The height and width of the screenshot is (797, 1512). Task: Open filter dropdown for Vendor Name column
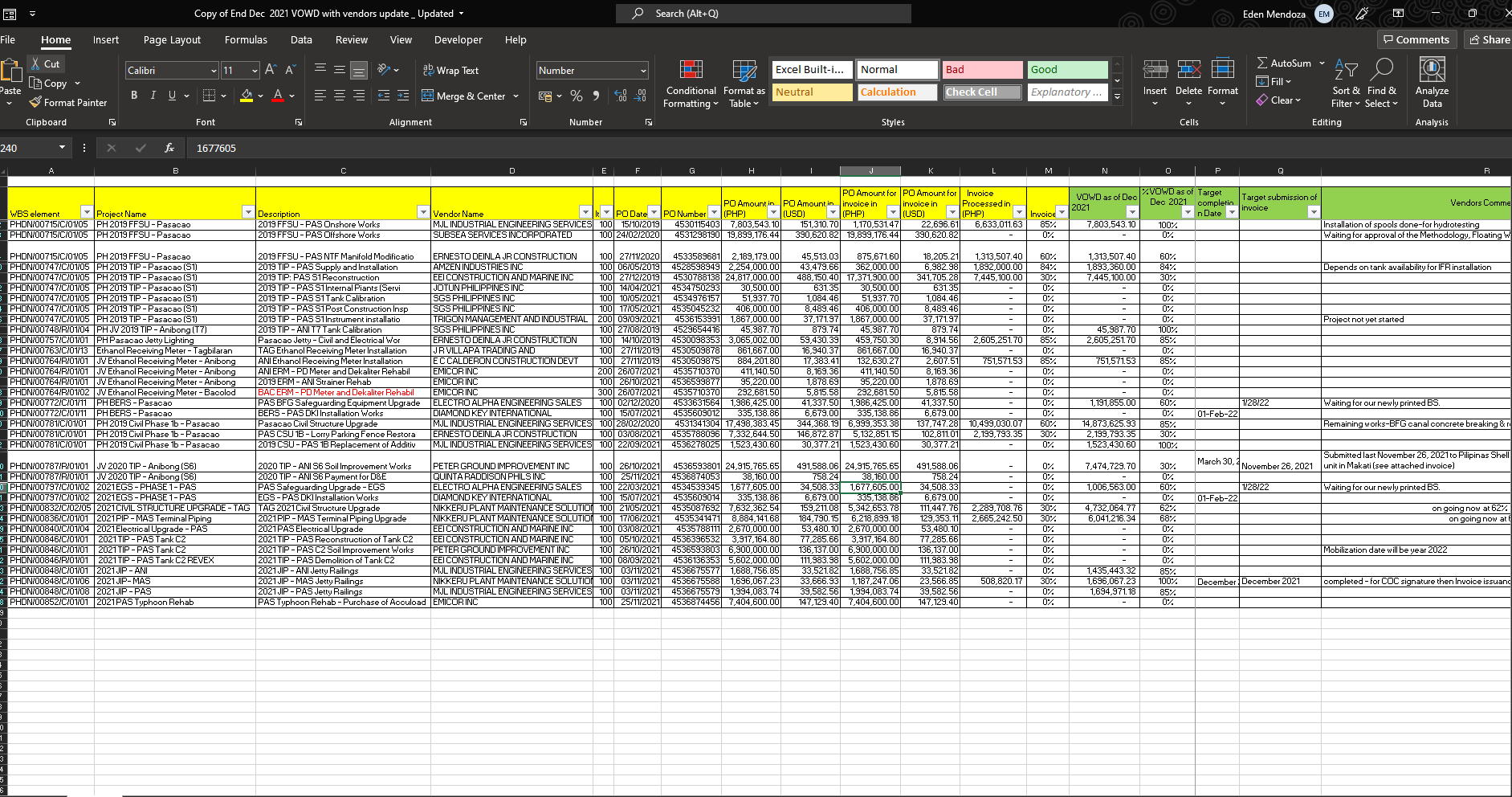585,212
